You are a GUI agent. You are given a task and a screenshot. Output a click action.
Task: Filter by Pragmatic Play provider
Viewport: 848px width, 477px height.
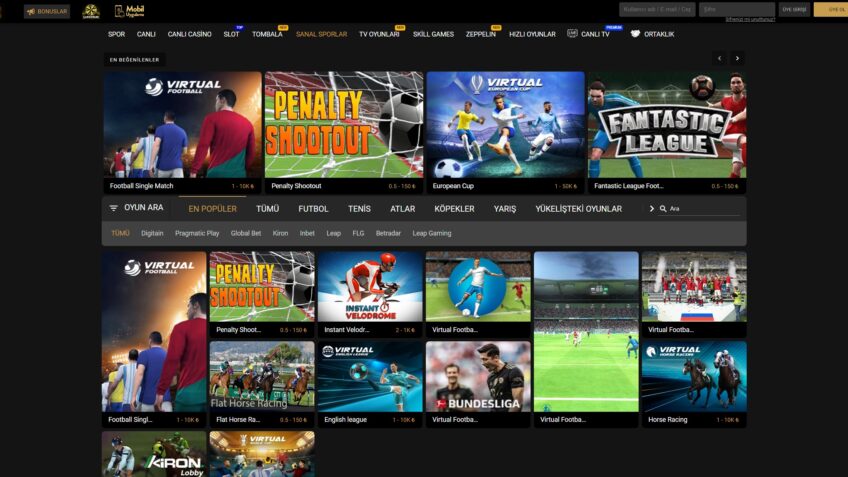point(197,233)
